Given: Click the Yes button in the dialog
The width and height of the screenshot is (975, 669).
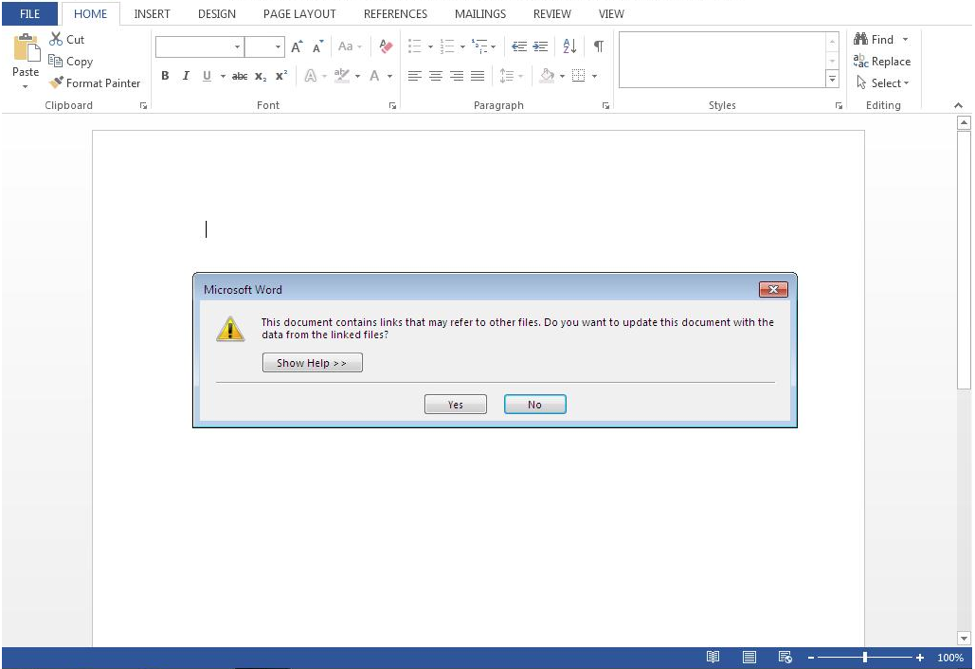Looking at the screenshot, I should point(455,405).
